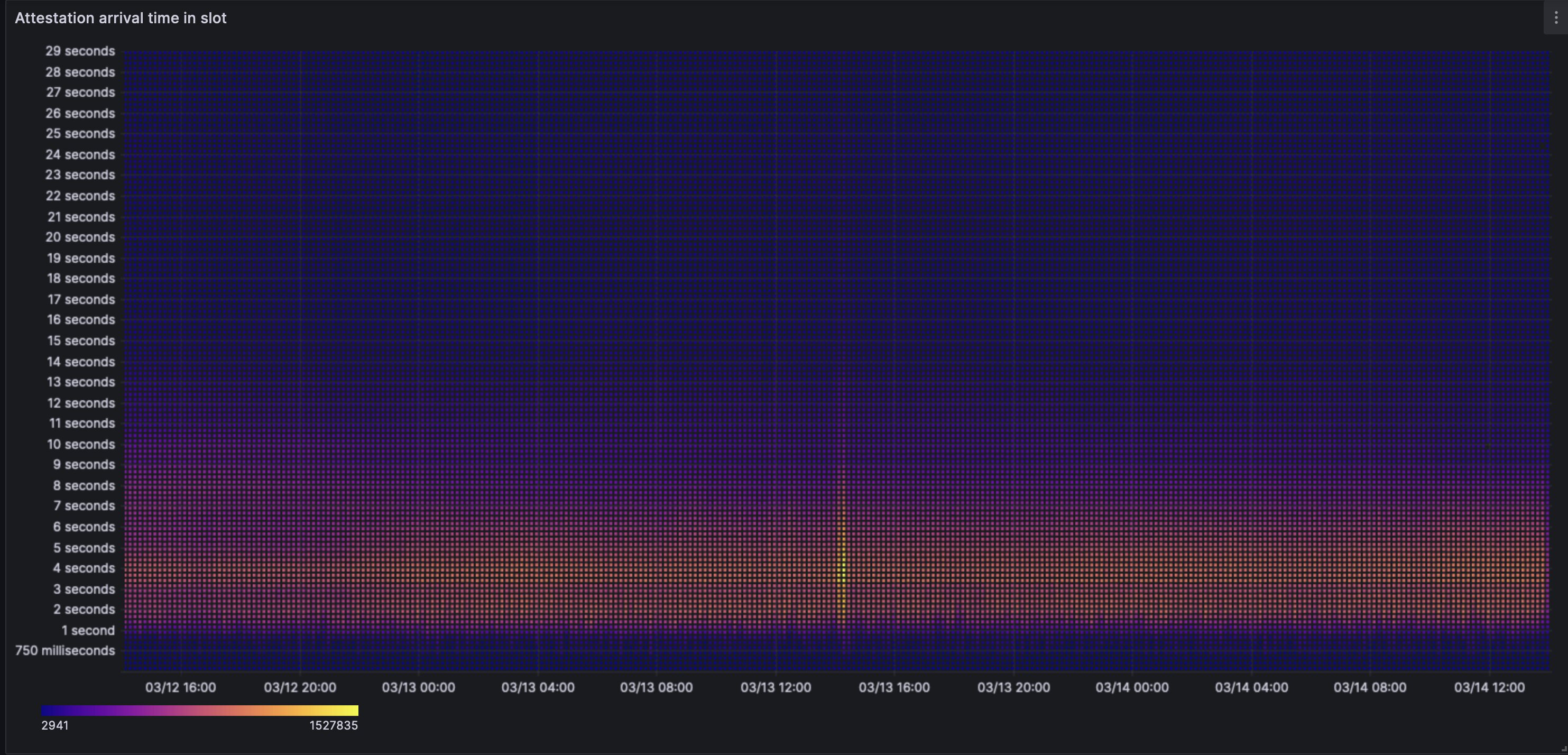This screenshot has width=1568, height=755.
Task: Select the '29 seconds' y-axis label
Action: pos(80,51)
